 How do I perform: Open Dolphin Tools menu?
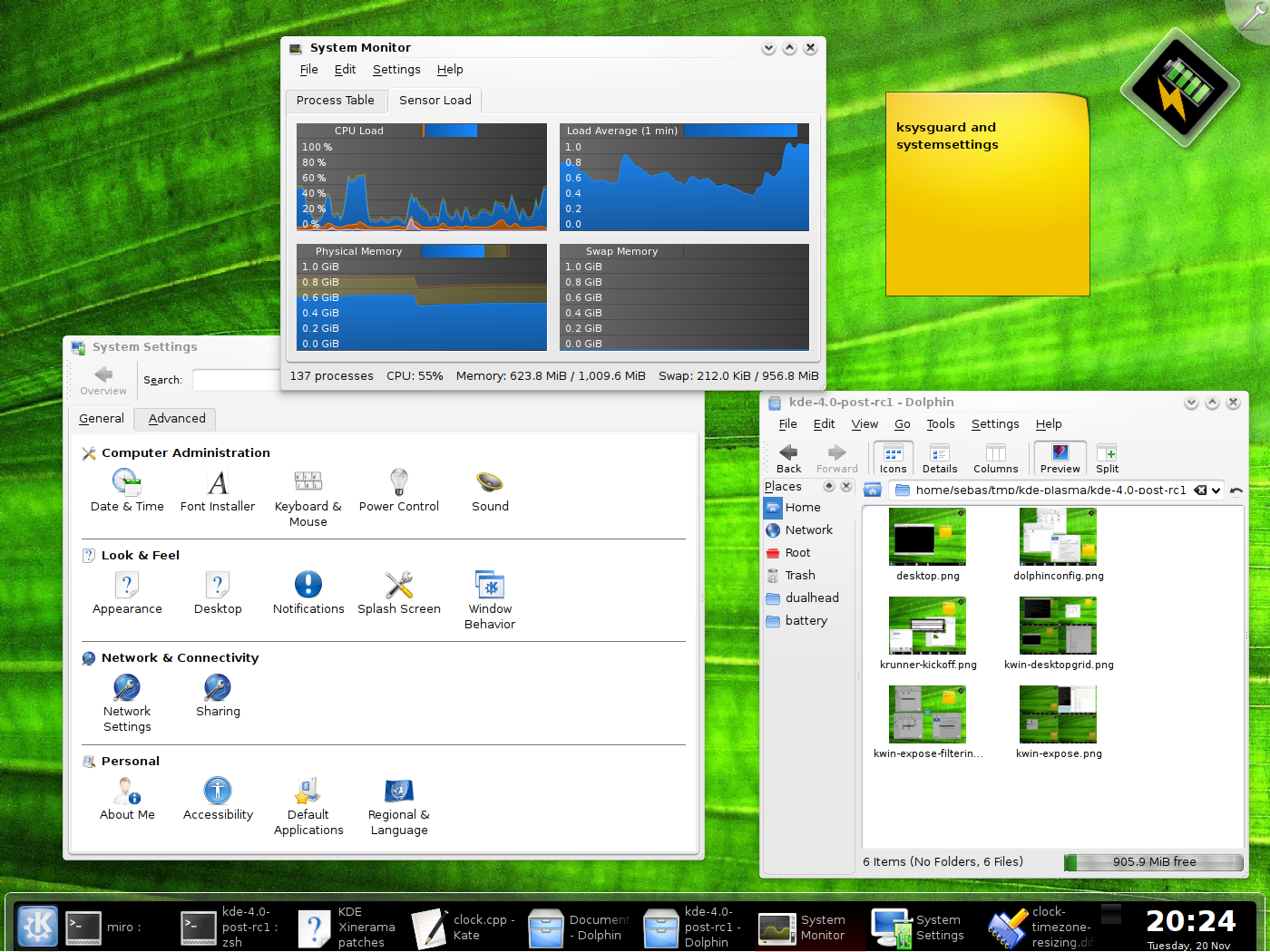coord(941,424)
